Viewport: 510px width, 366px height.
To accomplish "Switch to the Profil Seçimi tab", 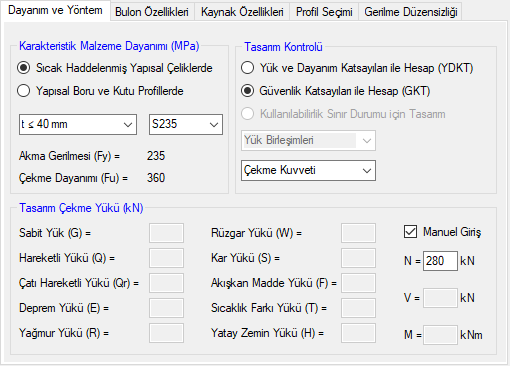I will click(x=324, y=12).
